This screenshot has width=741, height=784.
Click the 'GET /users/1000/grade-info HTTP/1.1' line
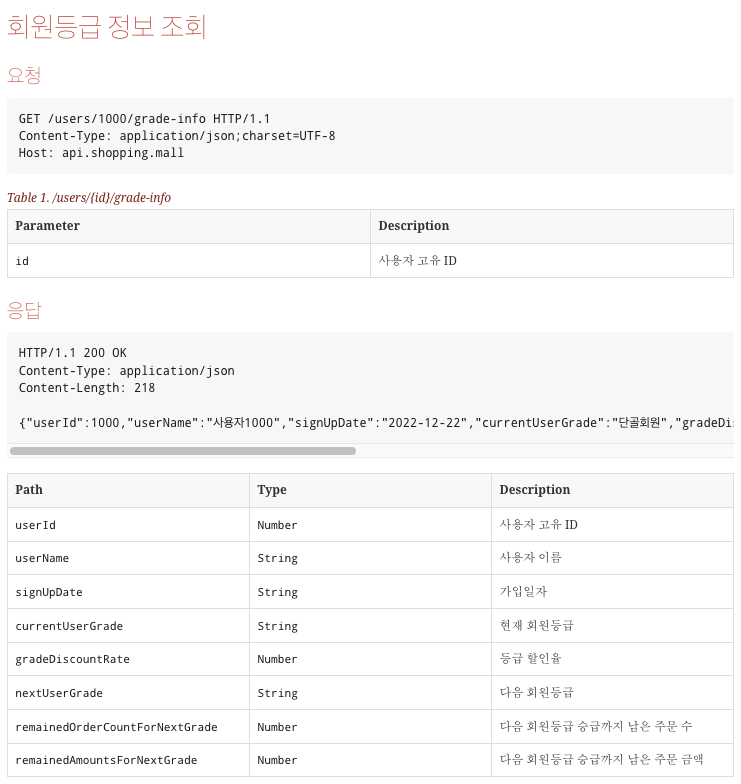[x=144, y=119]
